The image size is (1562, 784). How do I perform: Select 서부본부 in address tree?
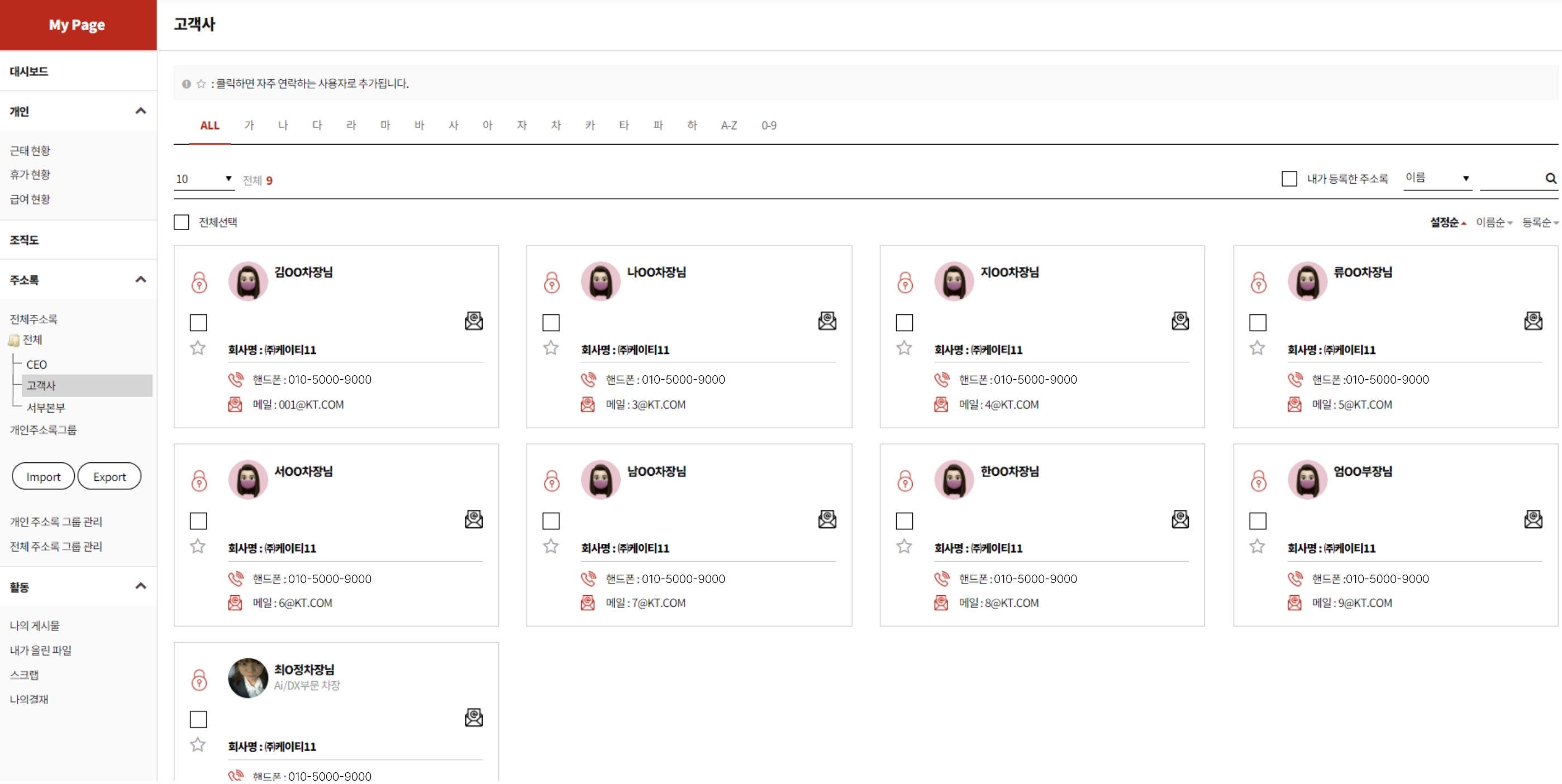(45, 408)
